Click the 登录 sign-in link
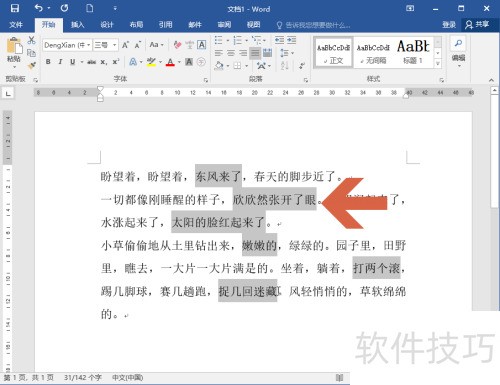Viewport: 500px width, 385px height. point(449,24)
